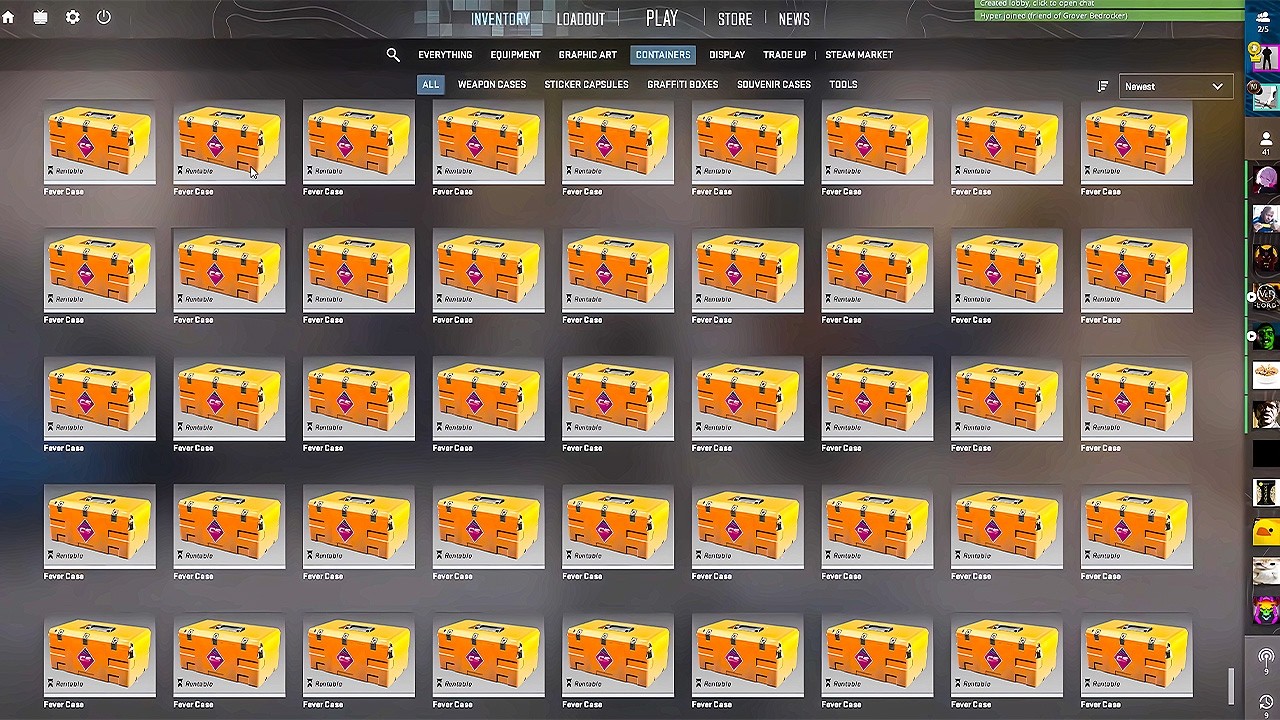Screen dimensions: 1280x720
Task: Open the Loadout main tab
Action: [x=580, y=19]
